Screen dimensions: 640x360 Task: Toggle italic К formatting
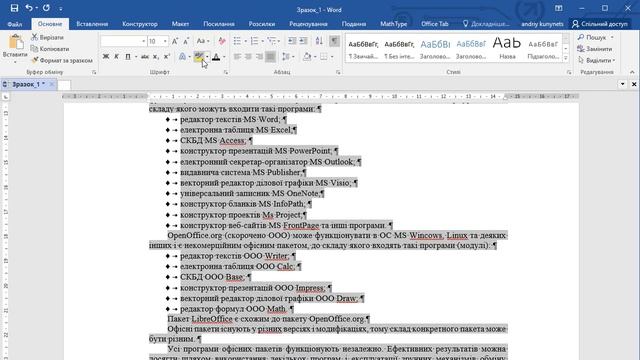[116, 57]
